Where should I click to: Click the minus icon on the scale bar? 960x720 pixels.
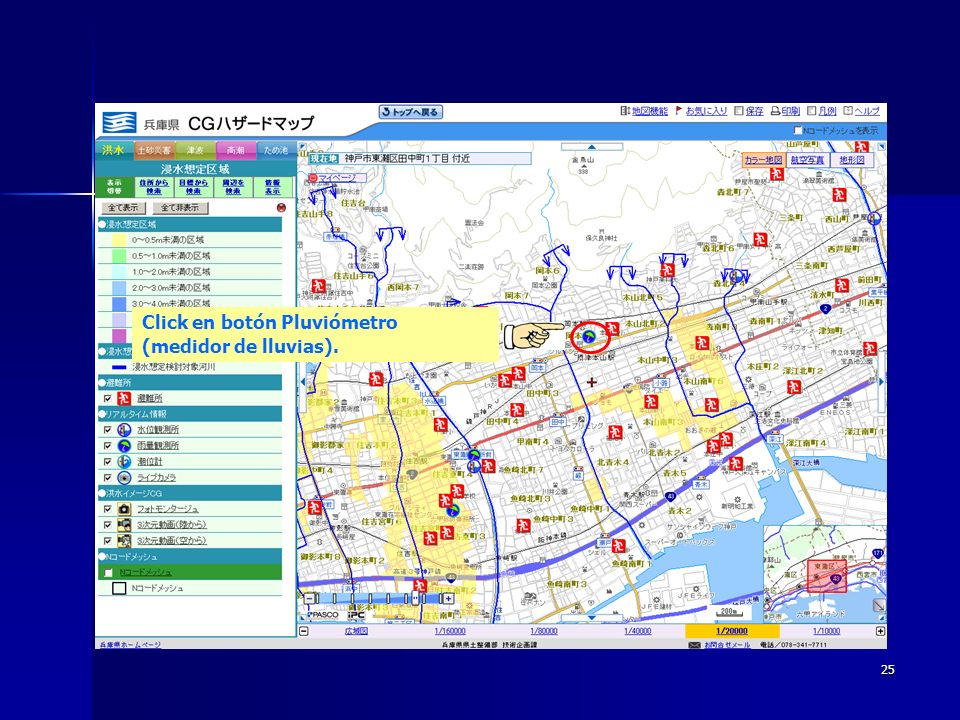pos(304,631)
